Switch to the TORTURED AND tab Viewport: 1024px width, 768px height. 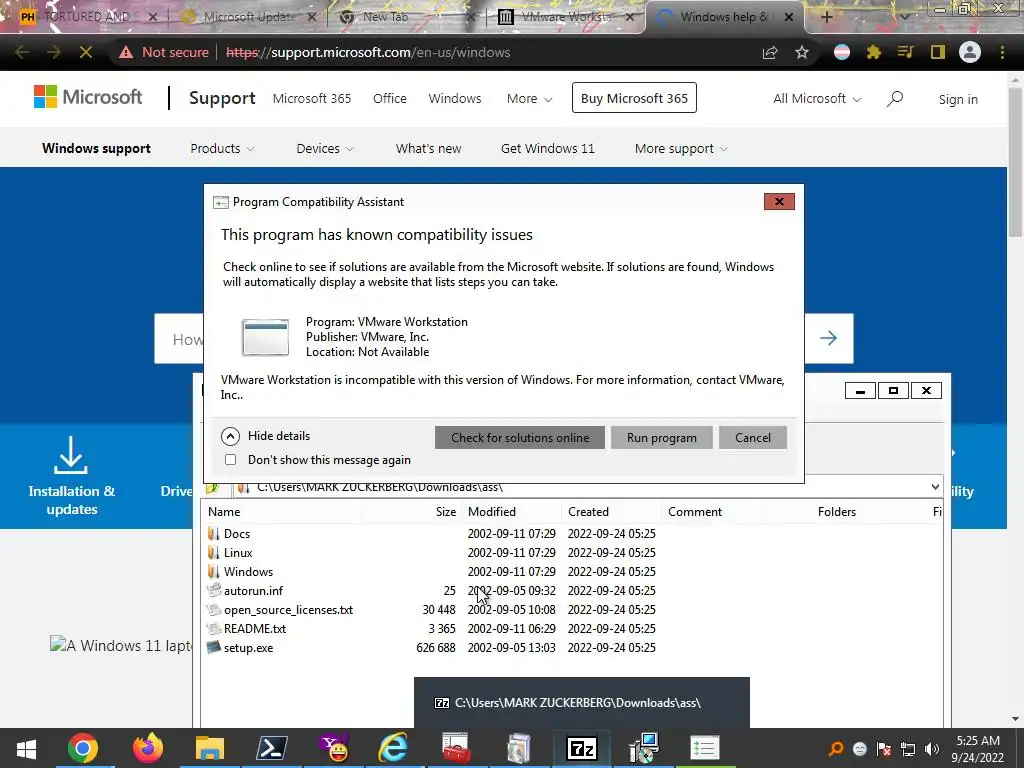click(86, 17)
